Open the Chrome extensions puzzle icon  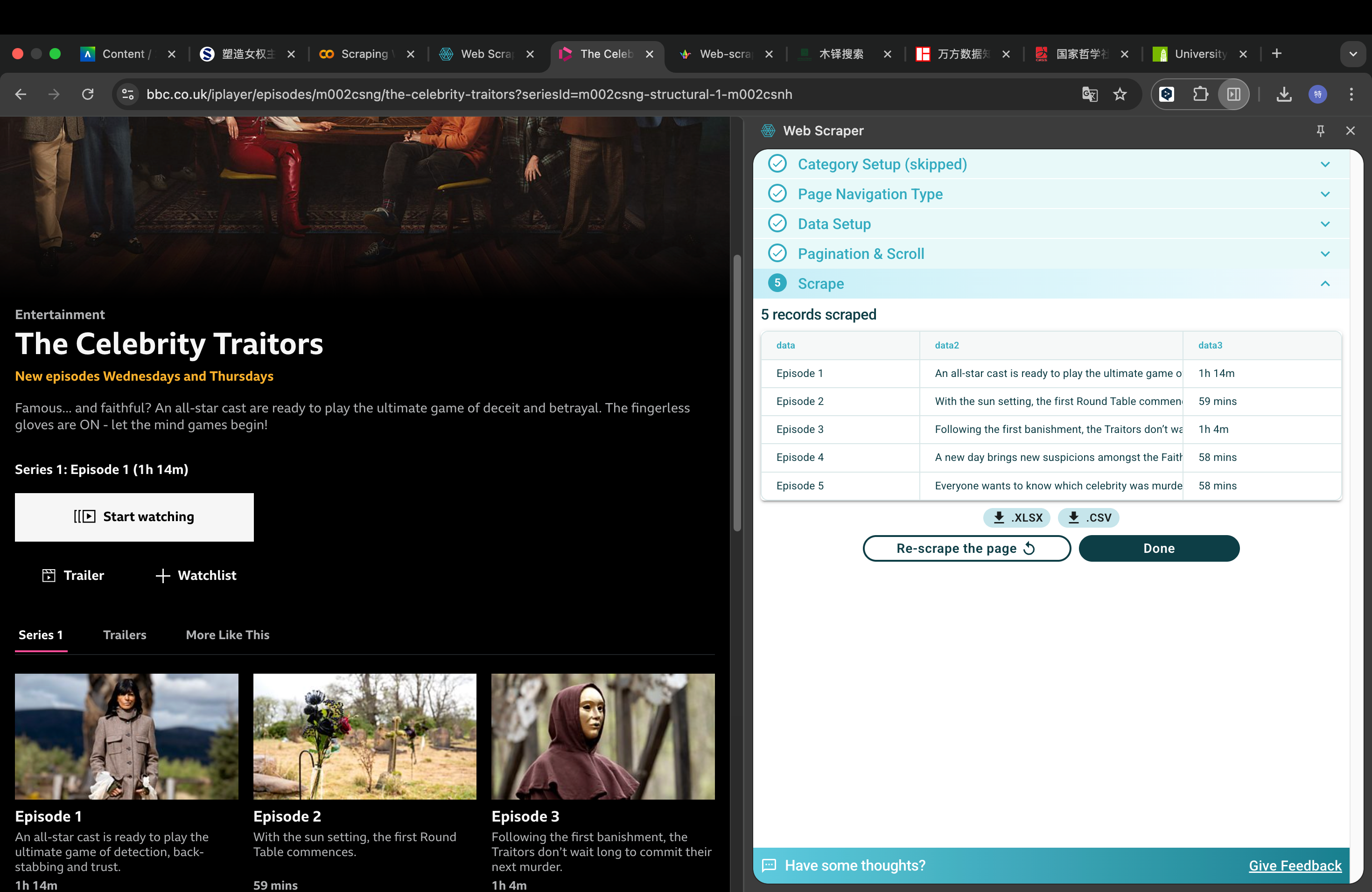pos(1200,94)
